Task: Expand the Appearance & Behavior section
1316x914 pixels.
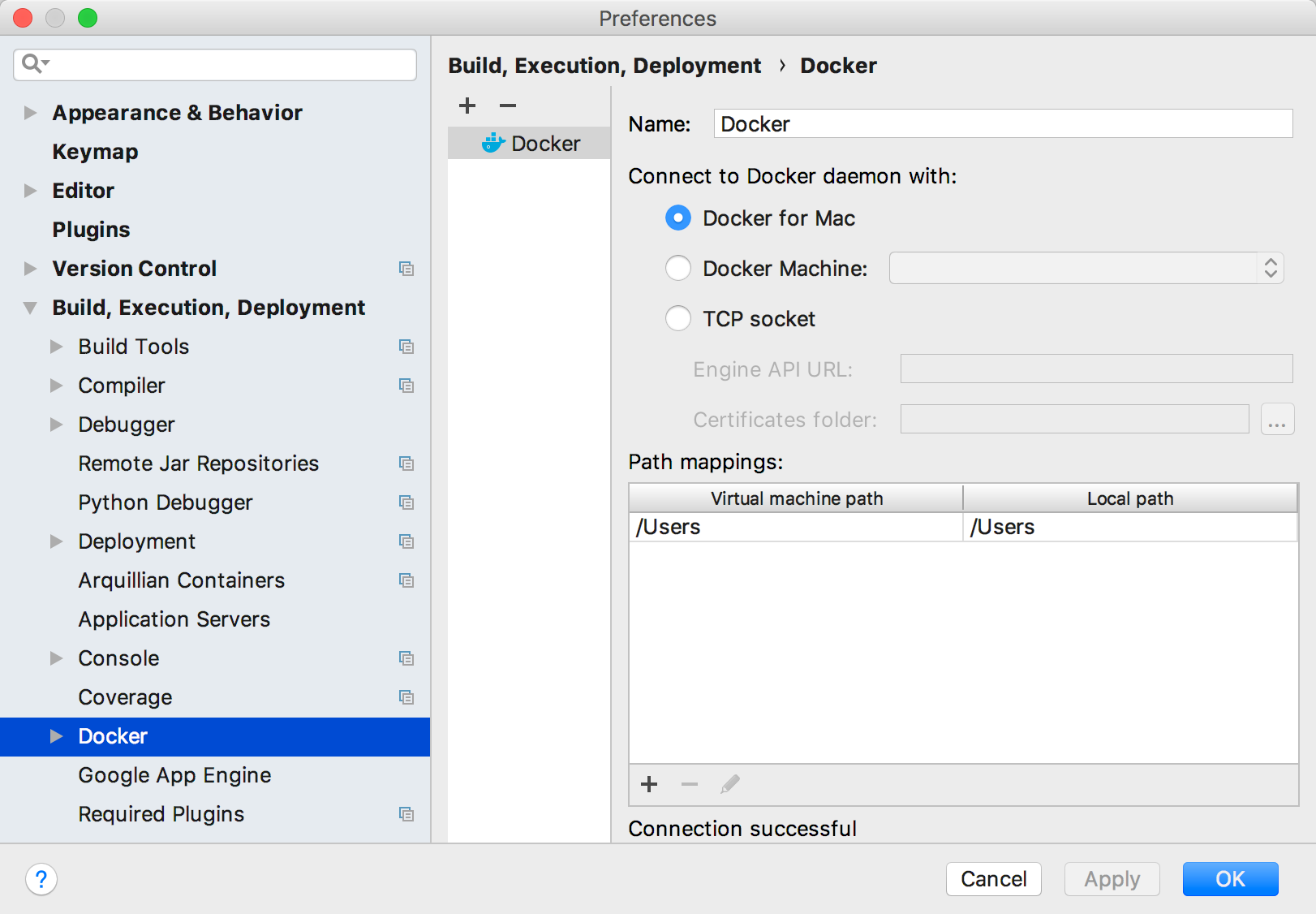Action: click(x=31, y=113)
